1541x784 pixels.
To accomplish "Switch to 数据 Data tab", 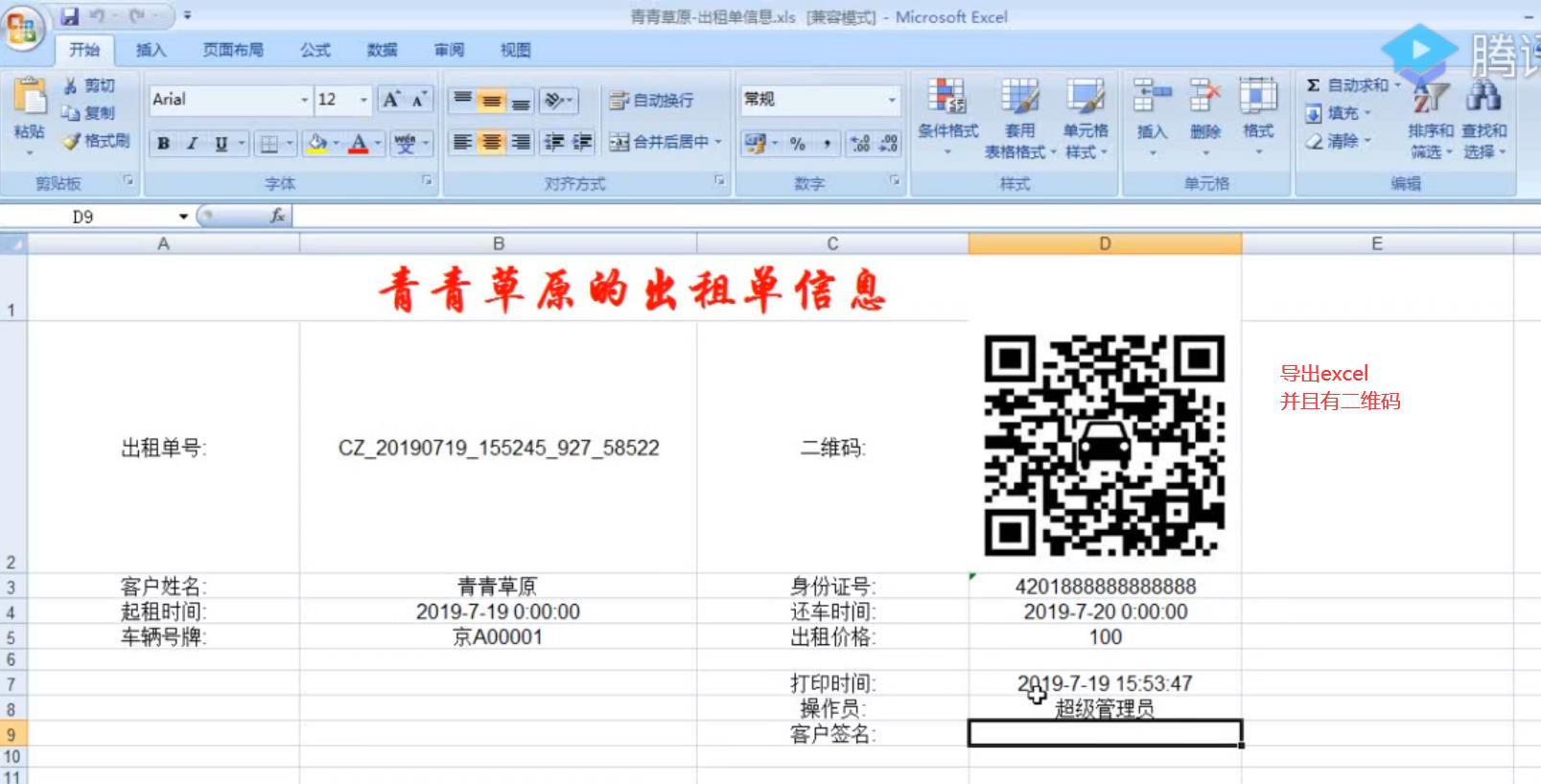I will 382,50.
